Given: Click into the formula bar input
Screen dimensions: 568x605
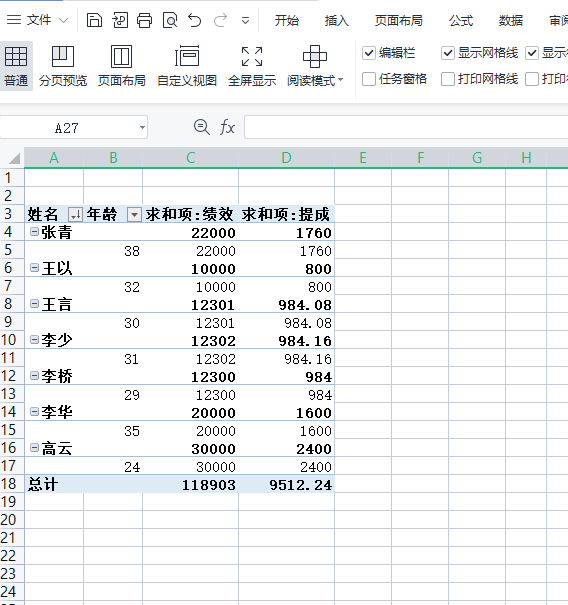Looking at the screenshot, I should click(x=406, y=127).
